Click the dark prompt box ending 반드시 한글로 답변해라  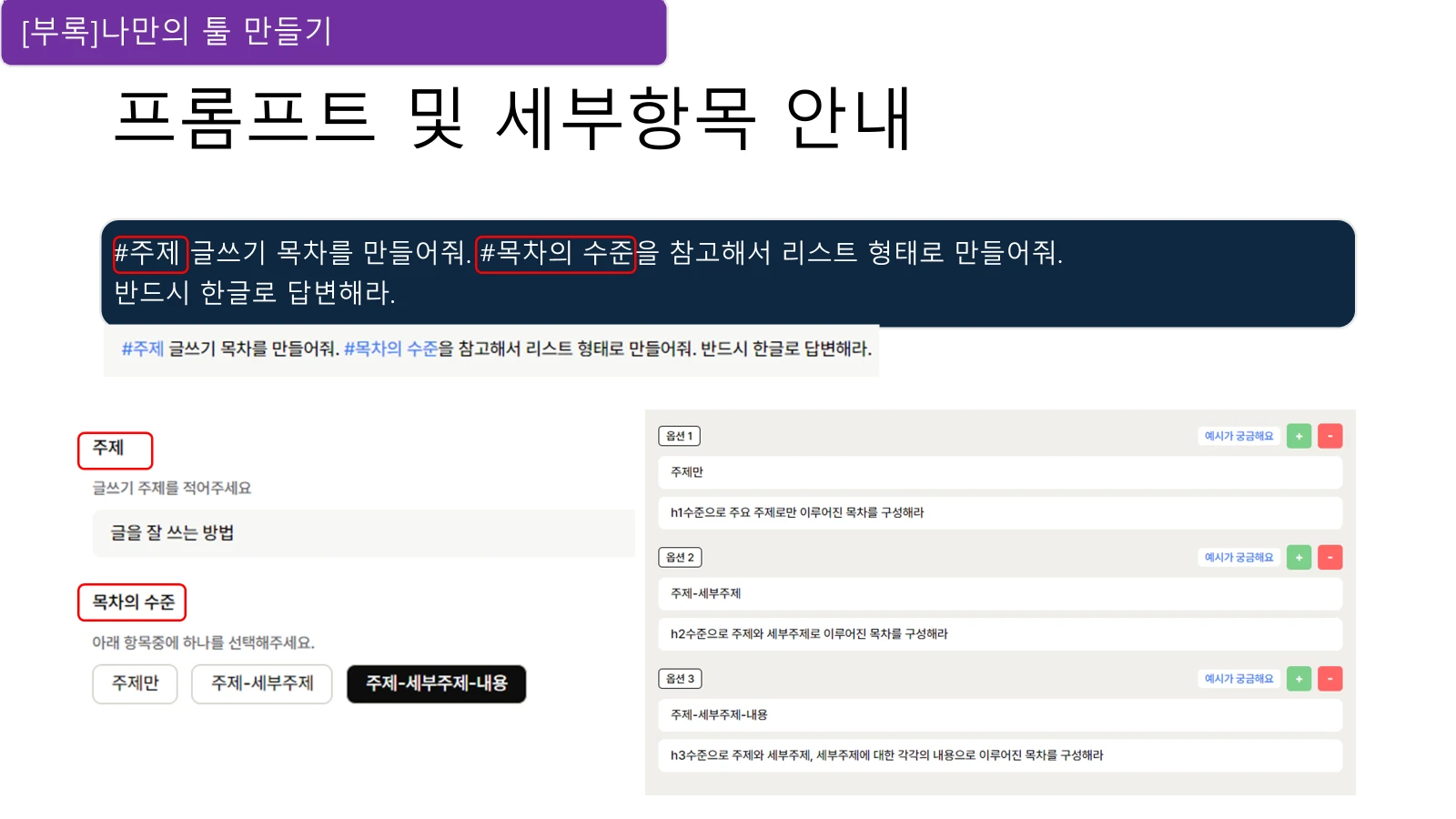point(728,273)
